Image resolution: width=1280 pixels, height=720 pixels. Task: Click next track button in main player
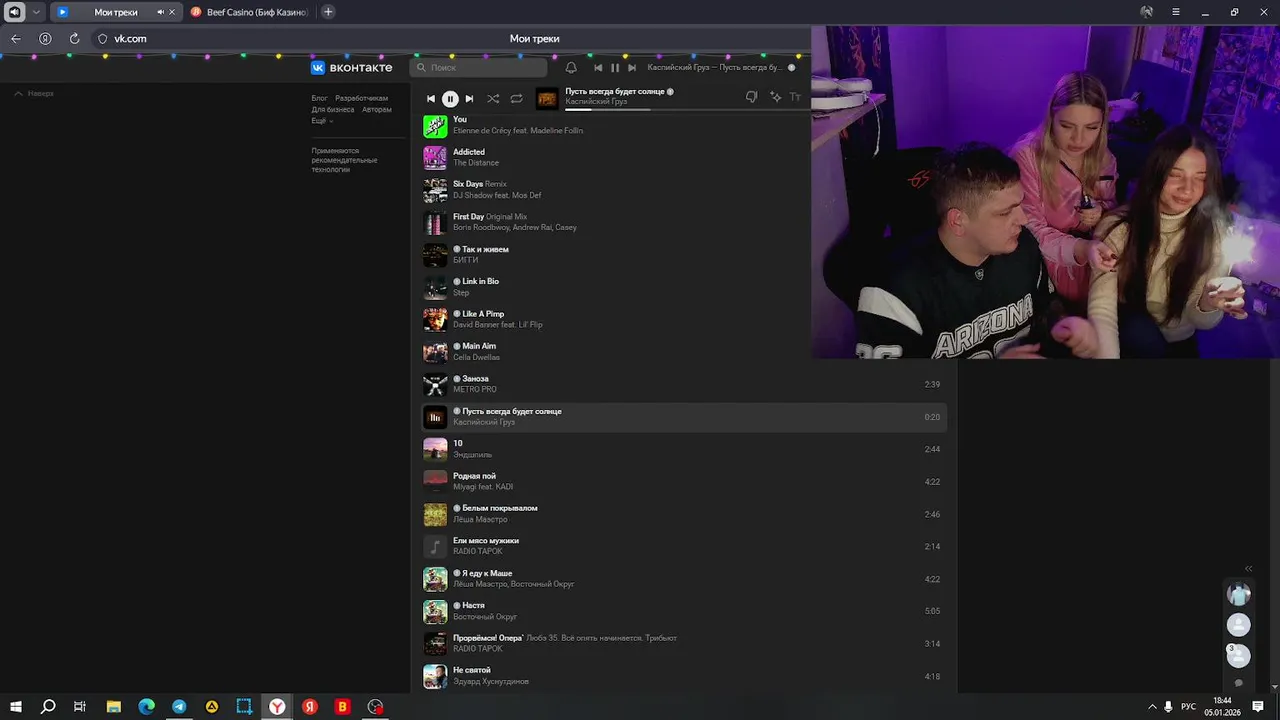[469, 99]
